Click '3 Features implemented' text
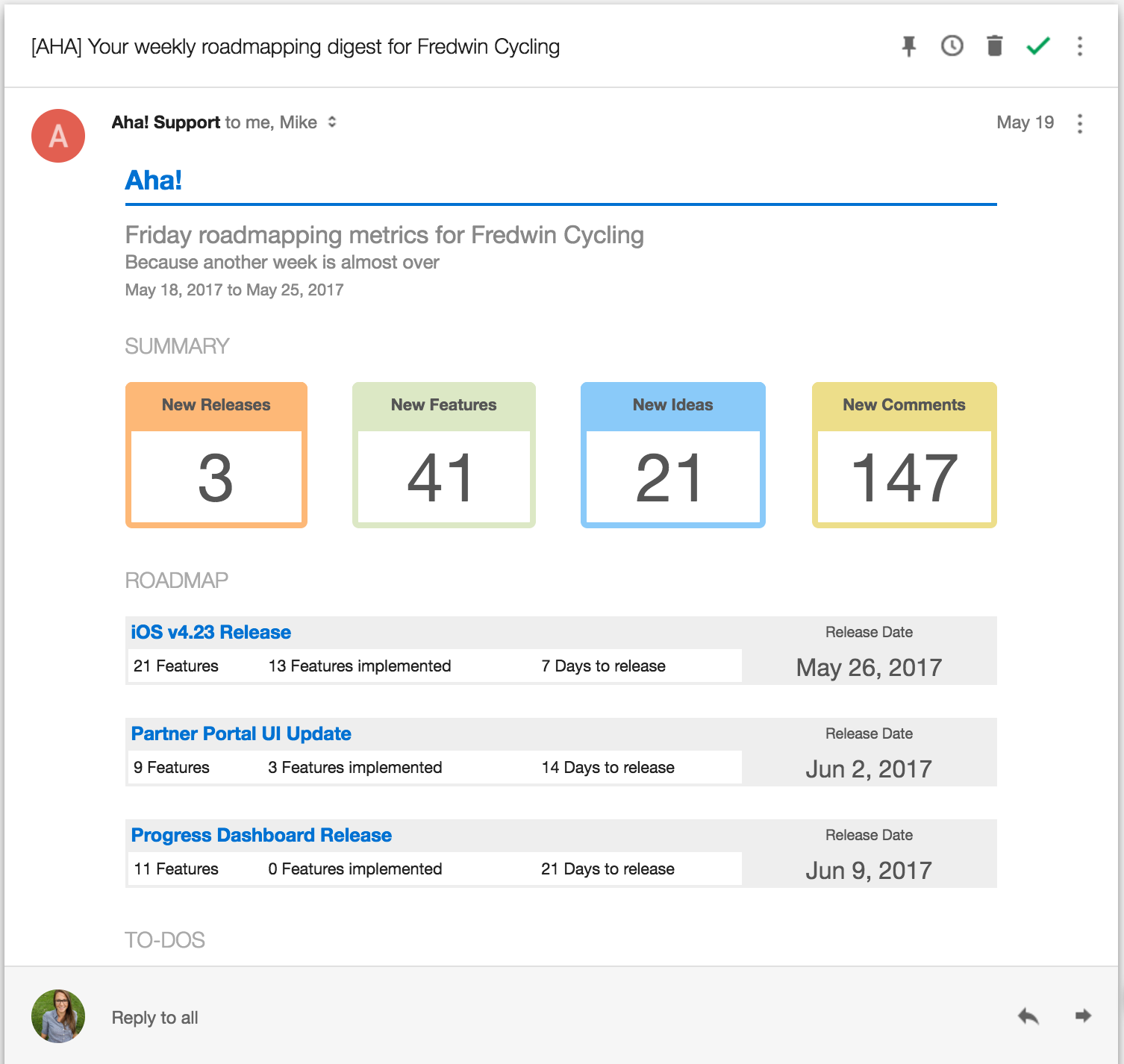Viewport: 1124px width, 1064px height. [x=355, y=767]
